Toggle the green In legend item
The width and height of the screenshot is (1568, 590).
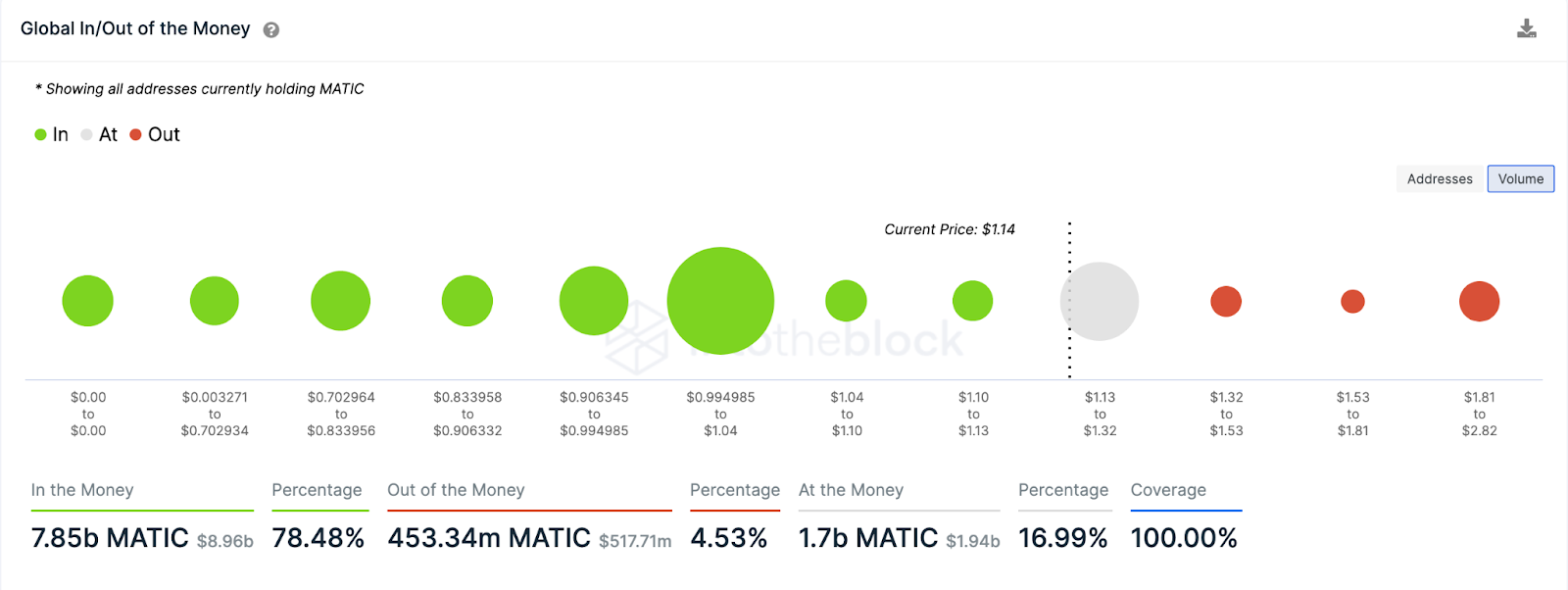click(x=52, y=134)
